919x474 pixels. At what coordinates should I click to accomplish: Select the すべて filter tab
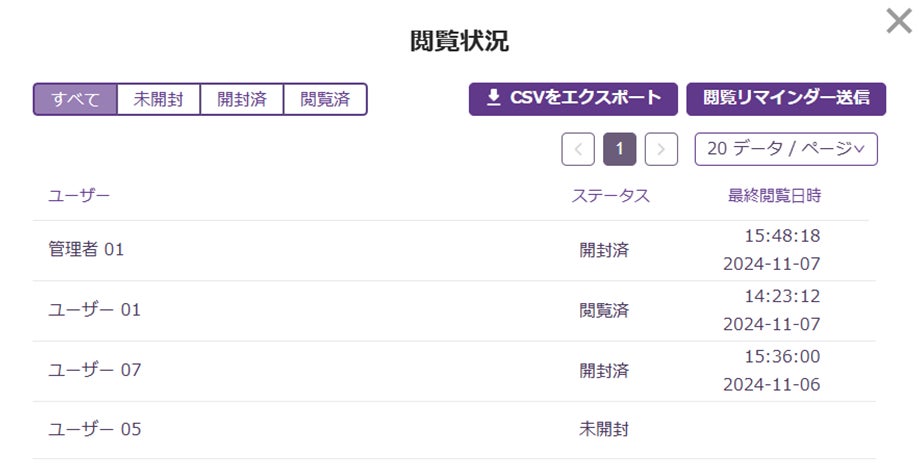(75, 99)
